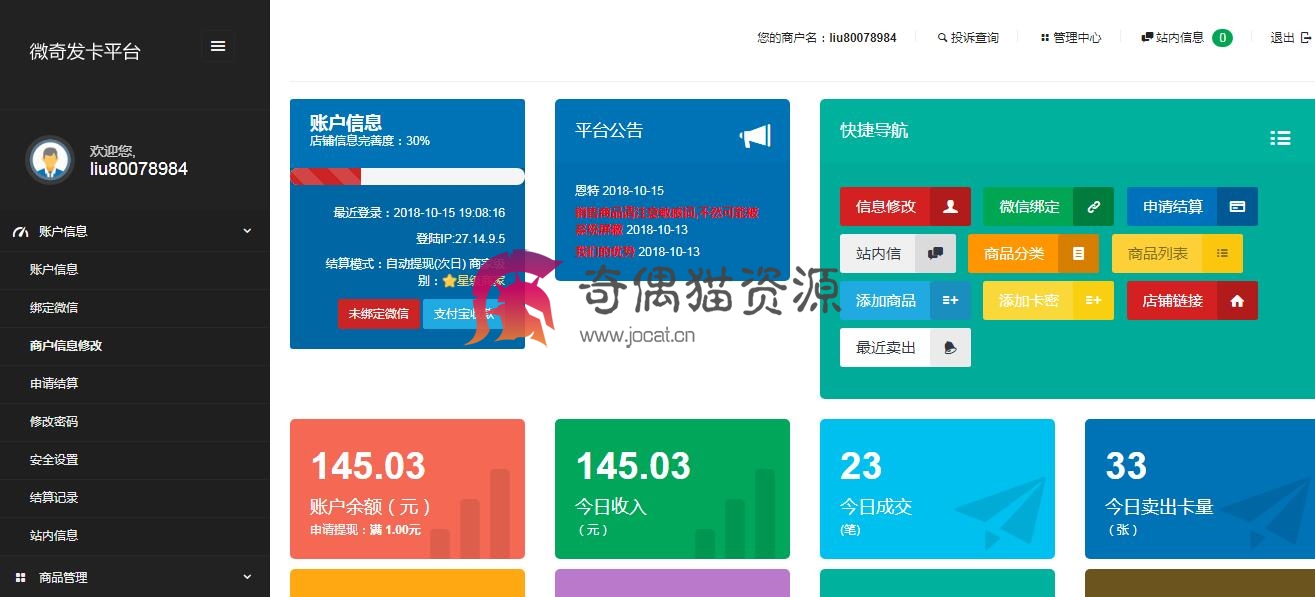
Task: Click the document icon on 商品分类
Action: point(1078,253)
